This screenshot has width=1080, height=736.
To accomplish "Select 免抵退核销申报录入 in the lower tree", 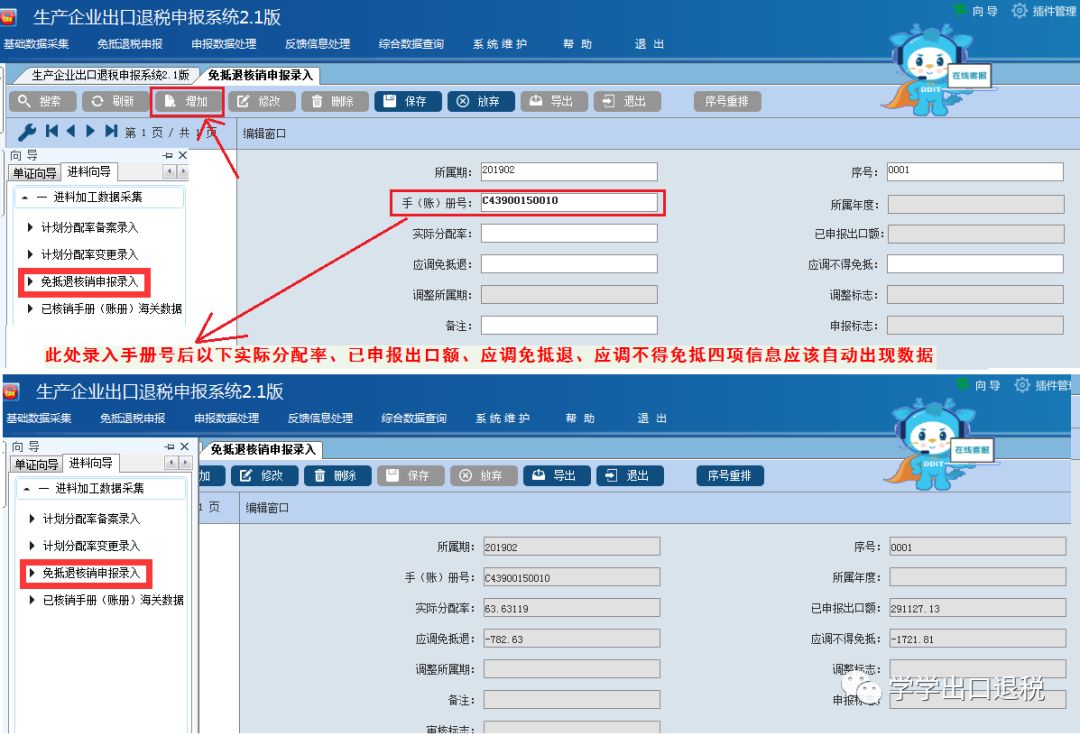I will 91,573.
